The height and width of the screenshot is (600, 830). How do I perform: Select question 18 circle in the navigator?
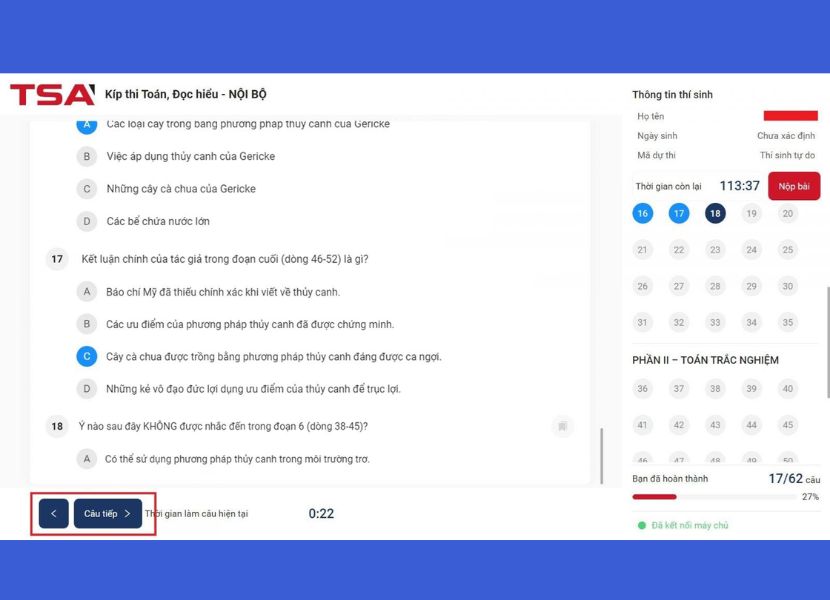715,213
